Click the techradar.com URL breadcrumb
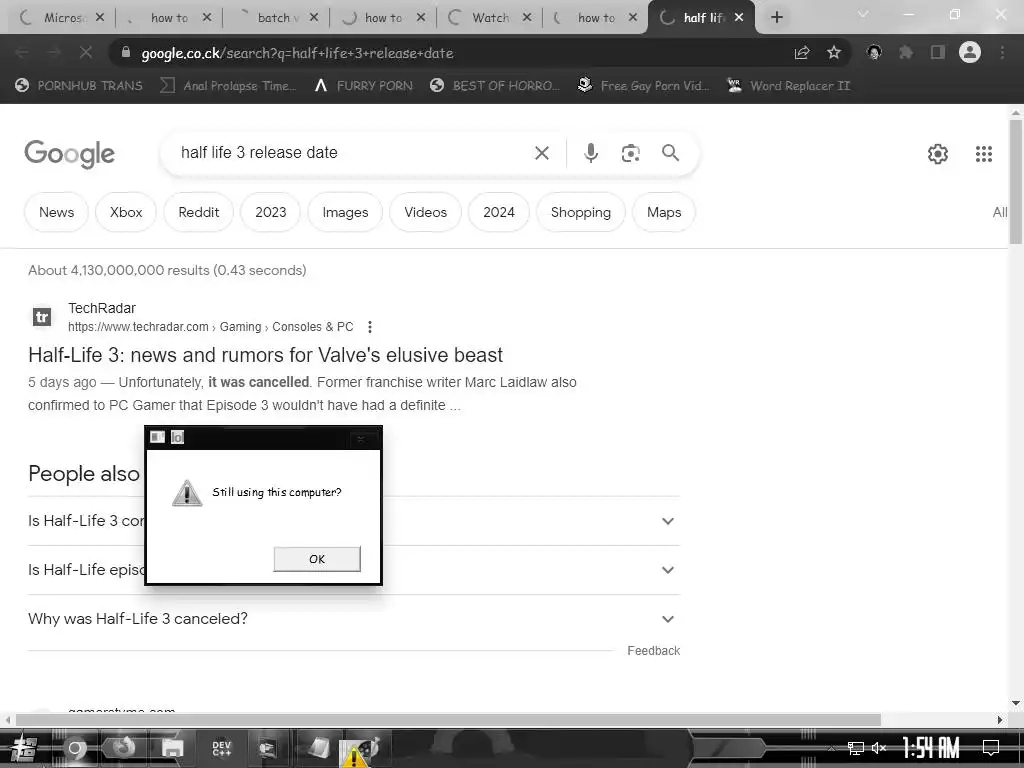 pos(210,327)
